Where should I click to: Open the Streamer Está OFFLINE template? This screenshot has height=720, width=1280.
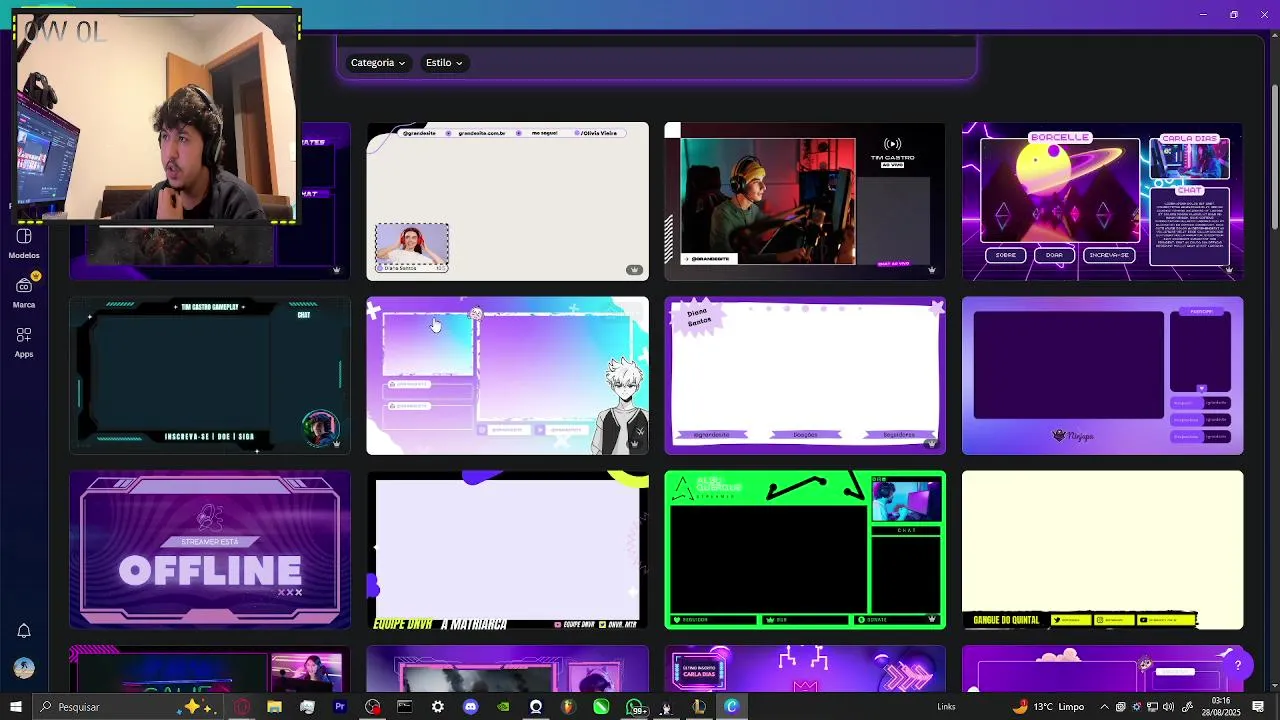210,550
